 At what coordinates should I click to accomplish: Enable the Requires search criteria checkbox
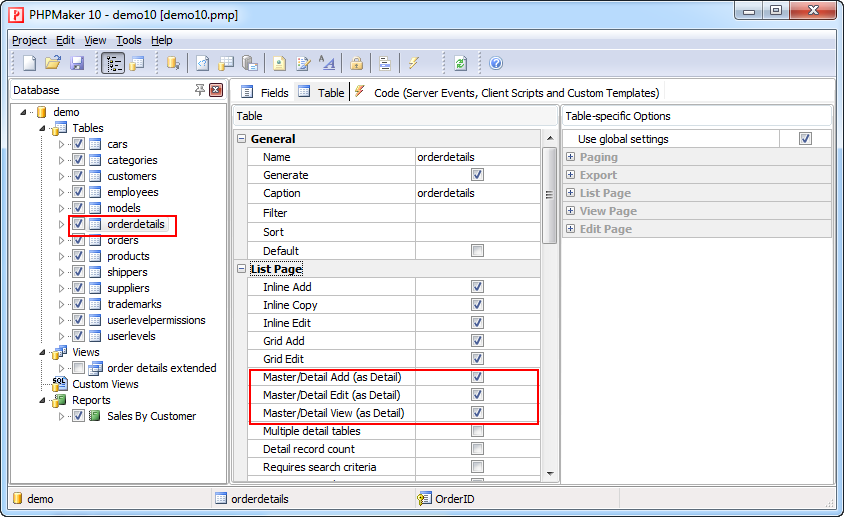pyautogui.click(x=477, y=466)
